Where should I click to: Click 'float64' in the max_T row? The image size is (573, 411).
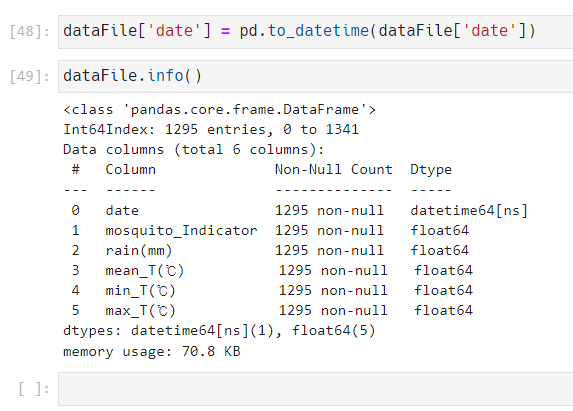point(443,311)
